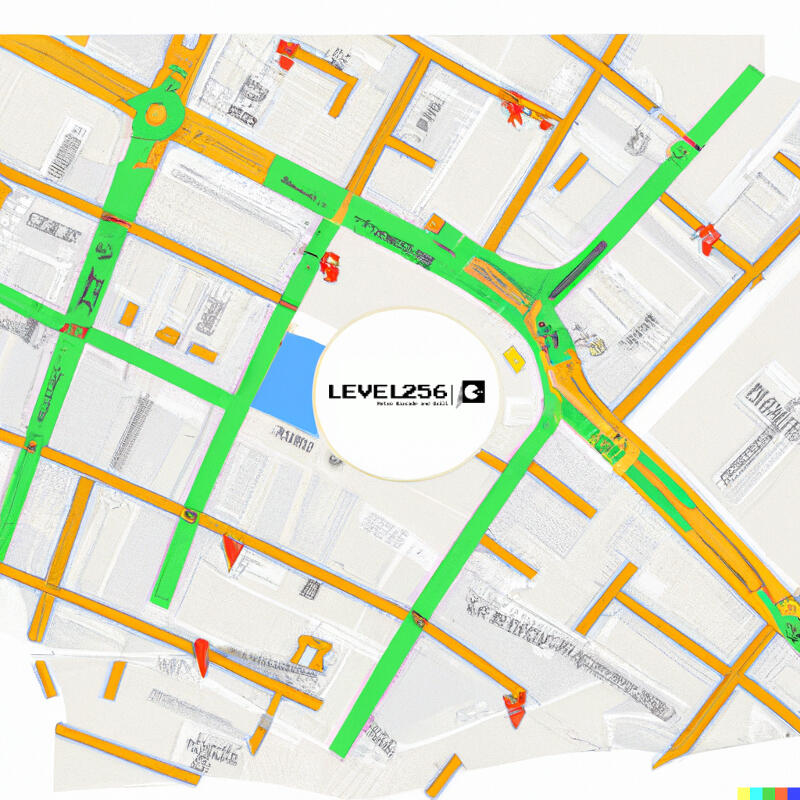
Task: Click the orange center of the green roundabout
Action: (x=156, y=114)
